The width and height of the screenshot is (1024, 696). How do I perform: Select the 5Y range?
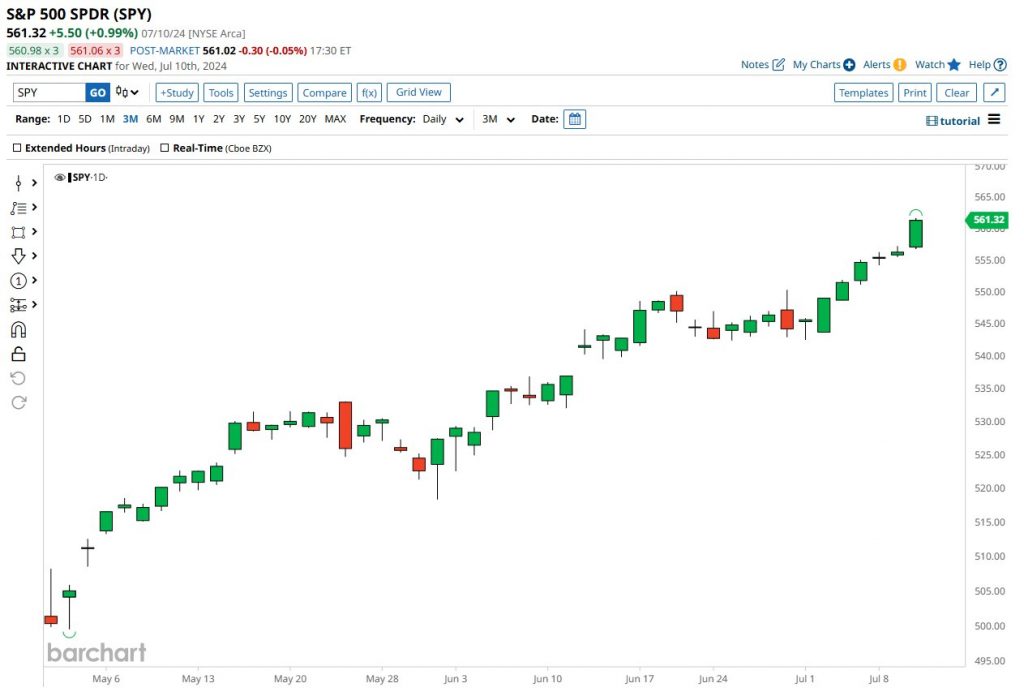point(259,119)
